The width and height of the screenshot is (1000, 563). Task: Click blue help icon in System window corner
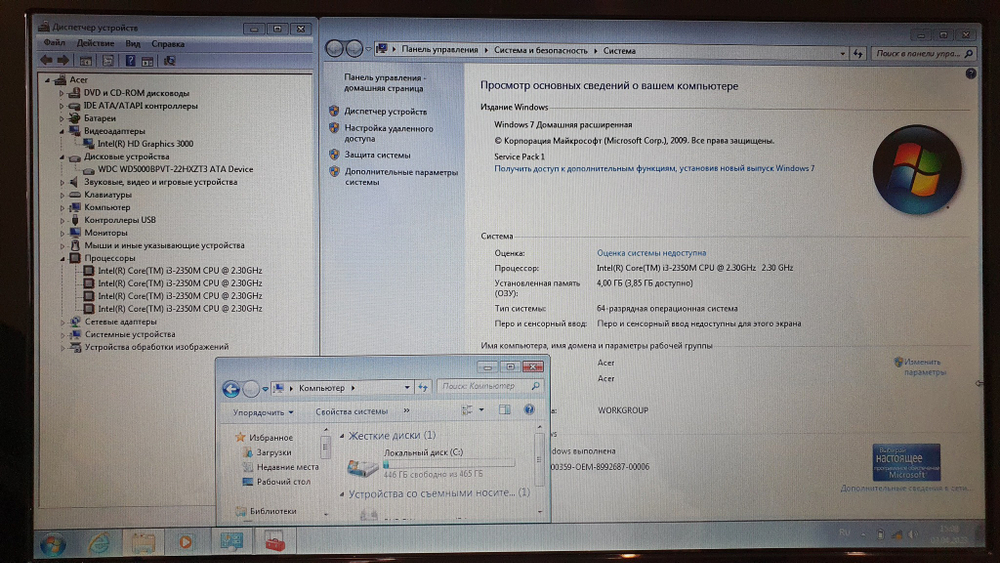pos(971,74)
